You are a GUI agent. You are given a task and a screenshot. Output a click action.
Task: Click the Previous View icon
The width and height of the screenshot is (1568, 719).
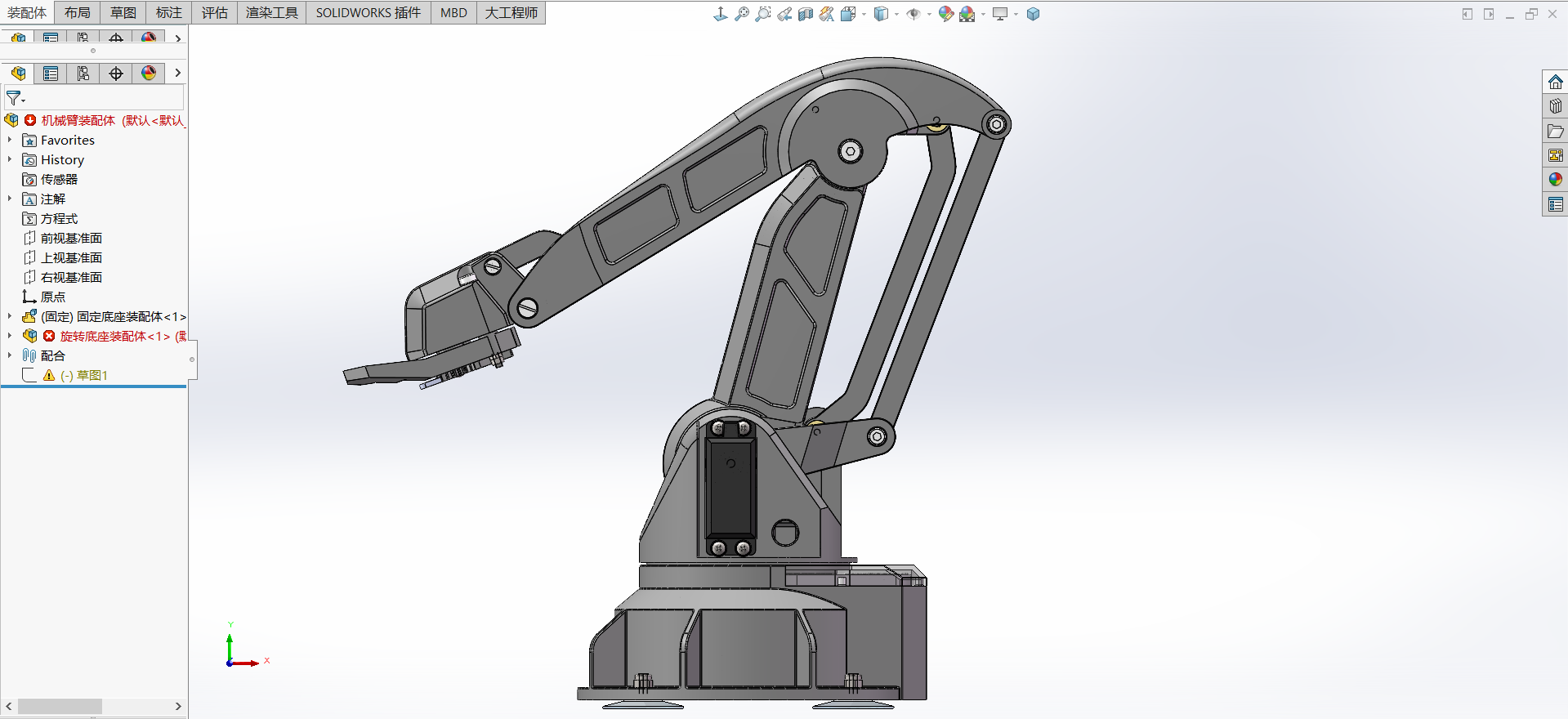click(784, 14)
